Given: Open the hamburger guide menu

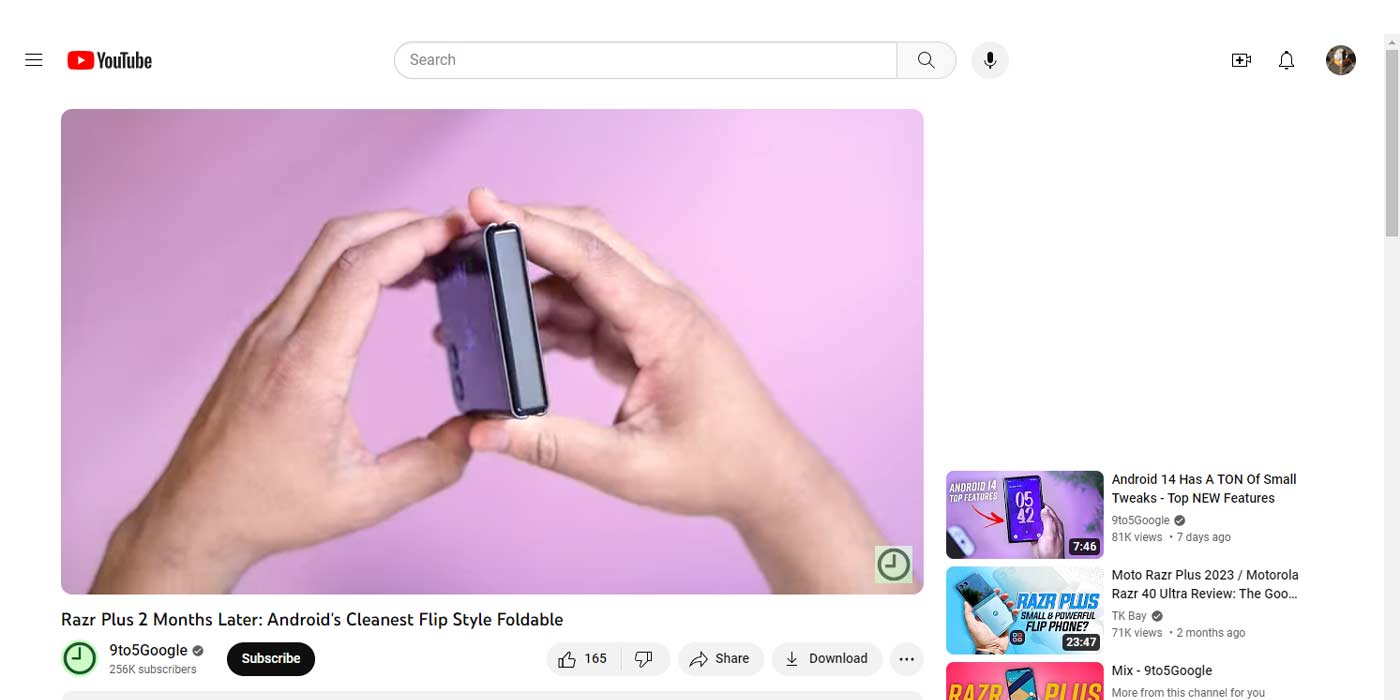Looking at the screenshot, I should coord(34,60).
